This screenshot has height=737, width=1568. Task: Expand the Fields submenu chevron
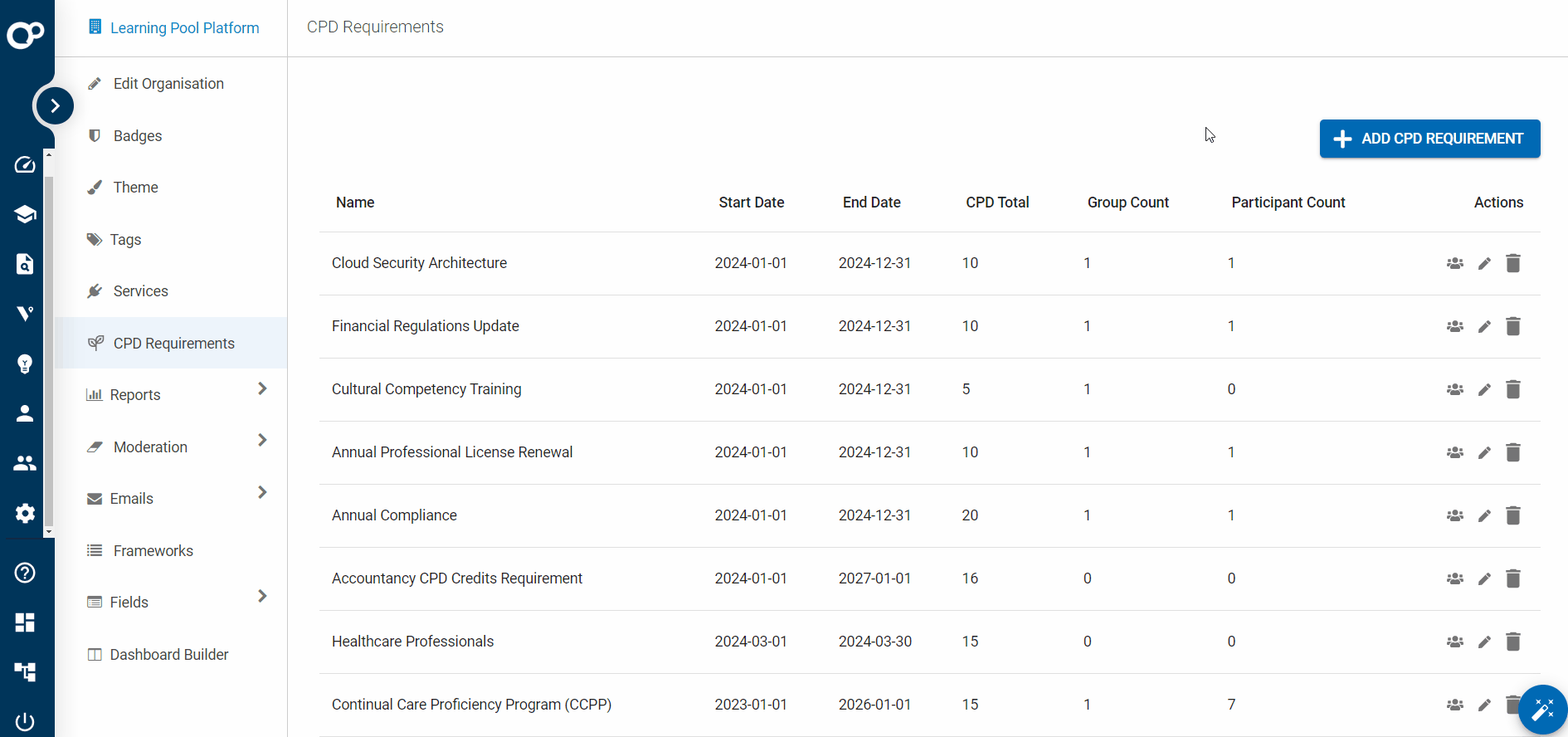[262, 596]
